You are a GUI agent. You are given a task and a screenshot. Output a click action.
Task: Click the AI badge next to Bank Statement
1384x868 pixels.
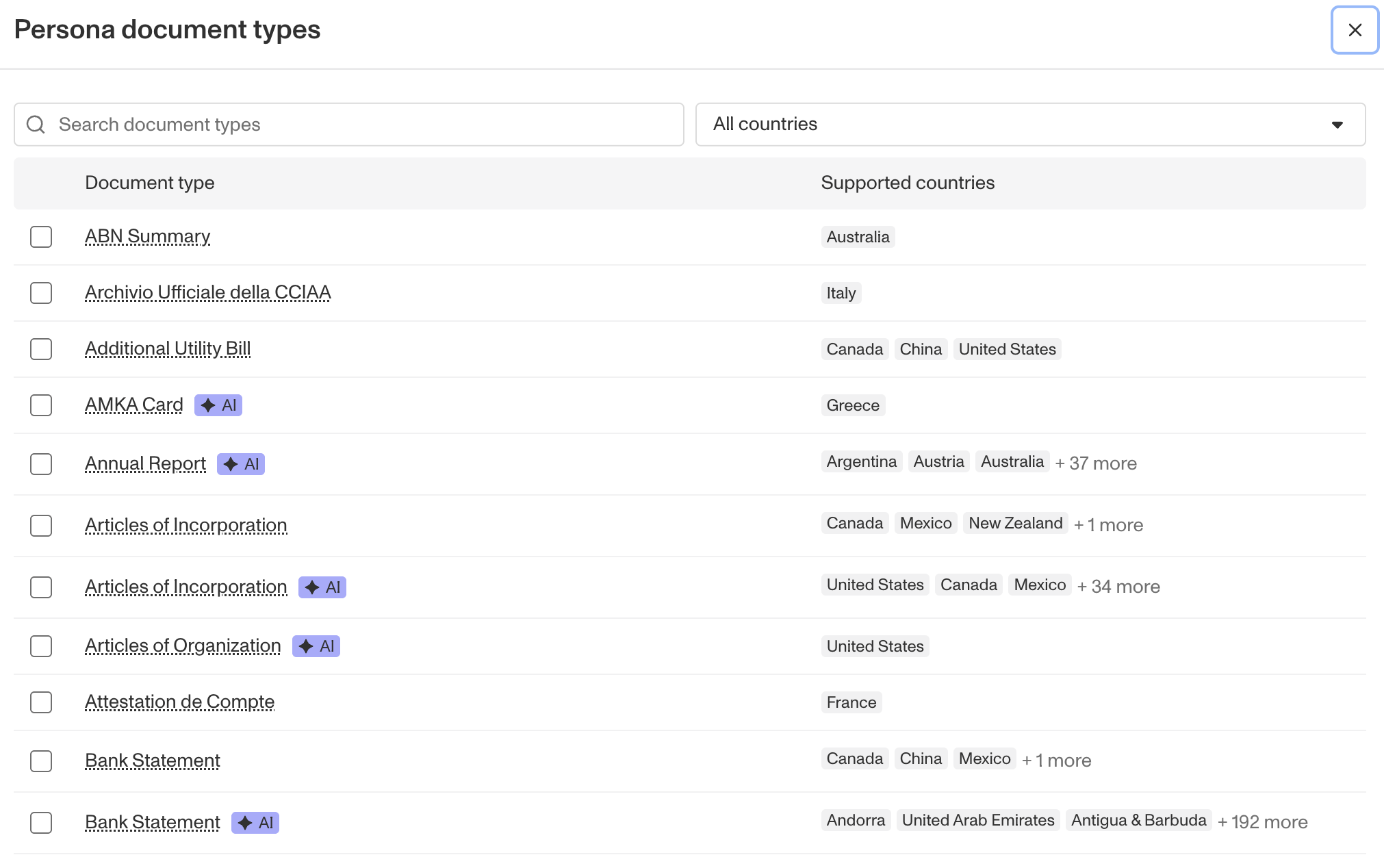tap(255, 823)
